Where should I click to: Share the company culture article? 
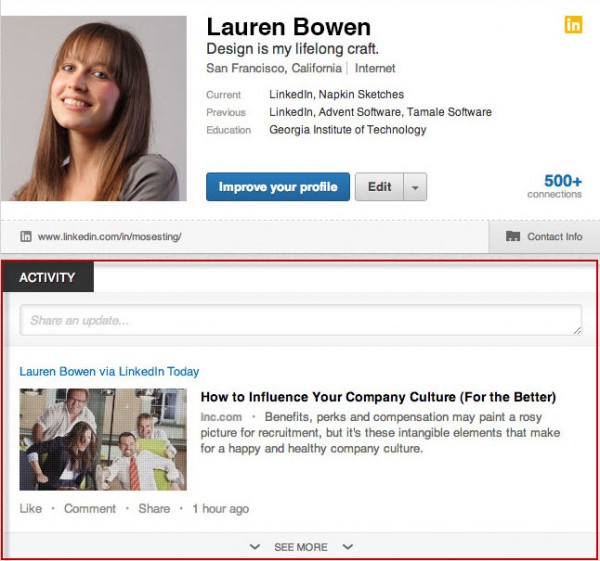(x=154, y=508)
